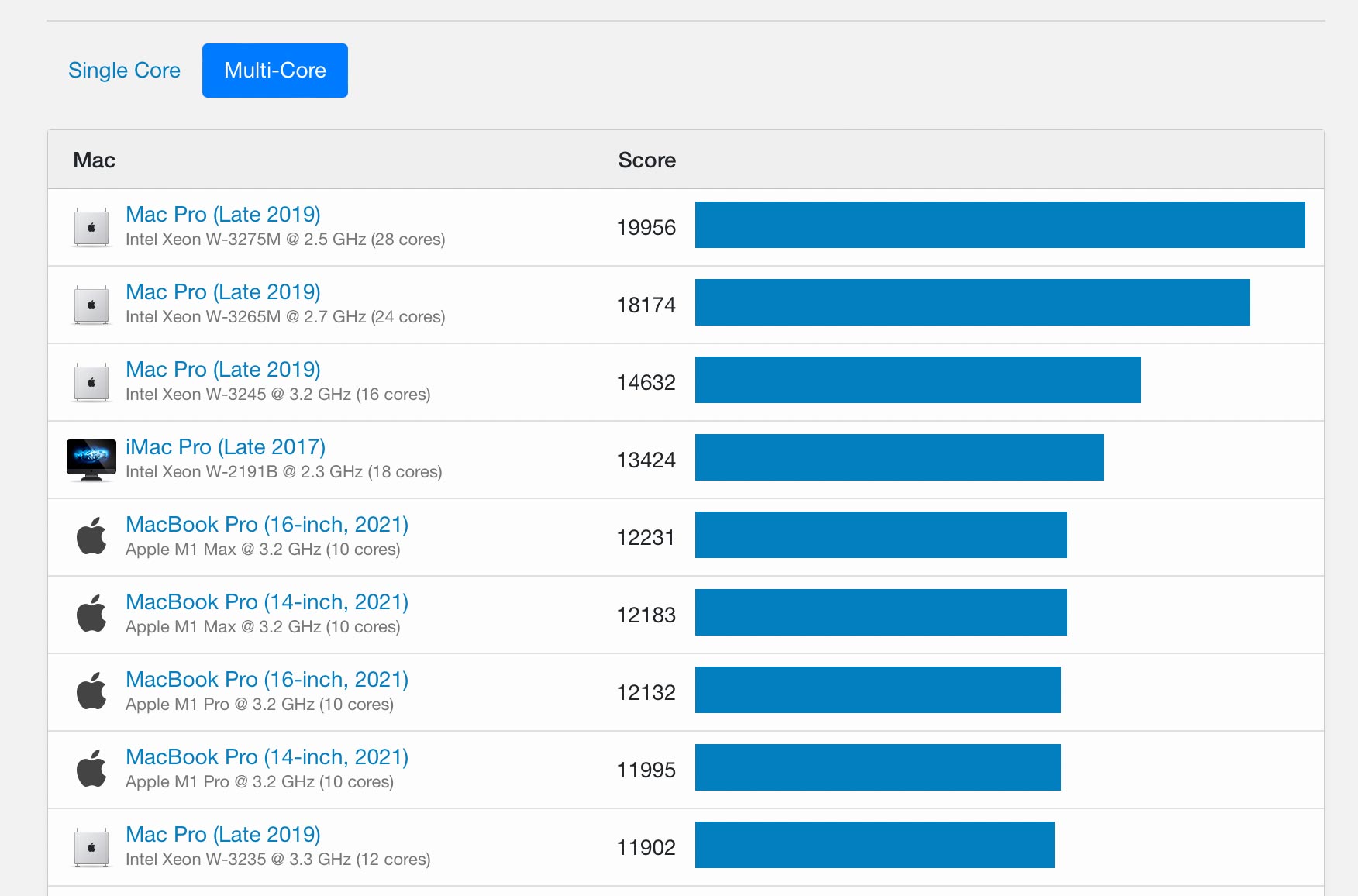Screen dimensions: 1358x896
Task: Open MacBook Pro 16-inch M1 Max link
Action: click(x=267, y=525)
